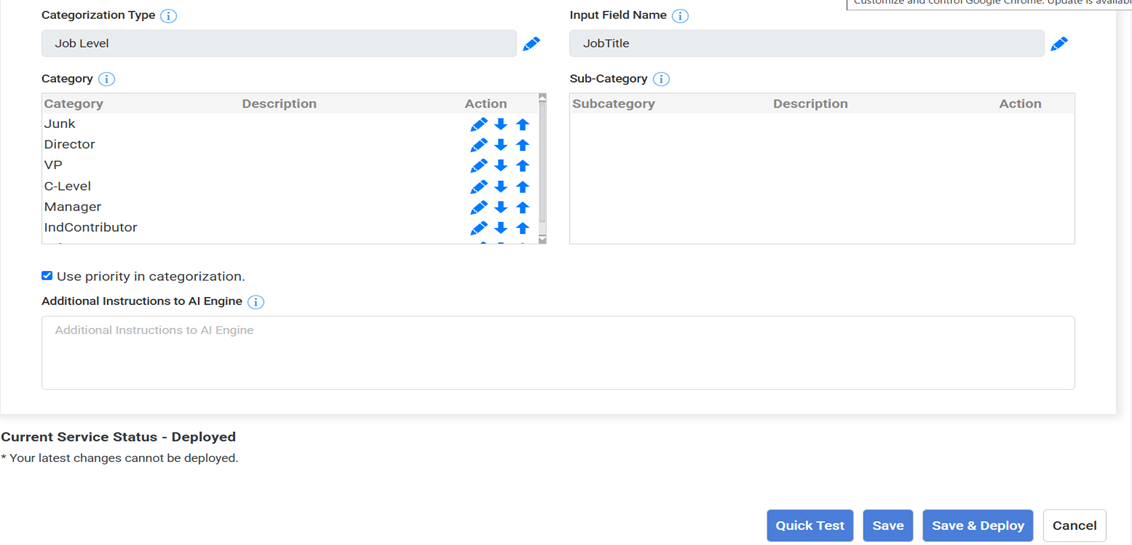This screenshot has height=545, width=1132.
Task: Focus the Additional Instructions text area
Action: 557,353
